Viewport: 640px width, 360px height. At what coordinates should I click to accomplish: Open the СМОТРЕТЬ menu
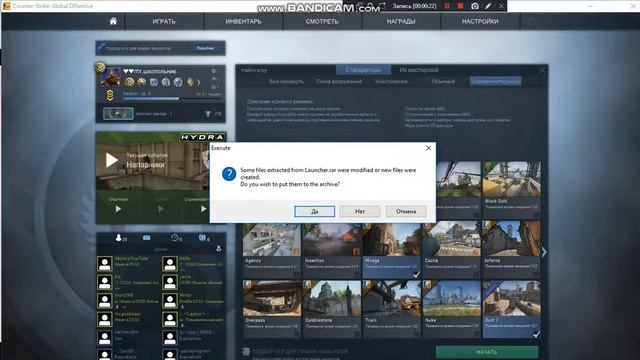pyautogui.click(x=322, y=21)
